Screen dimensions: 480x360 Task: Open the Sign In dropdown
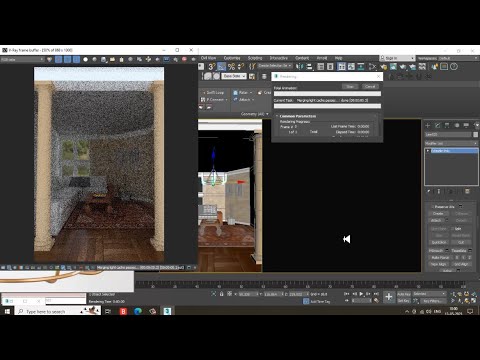(x=397, y=58)
